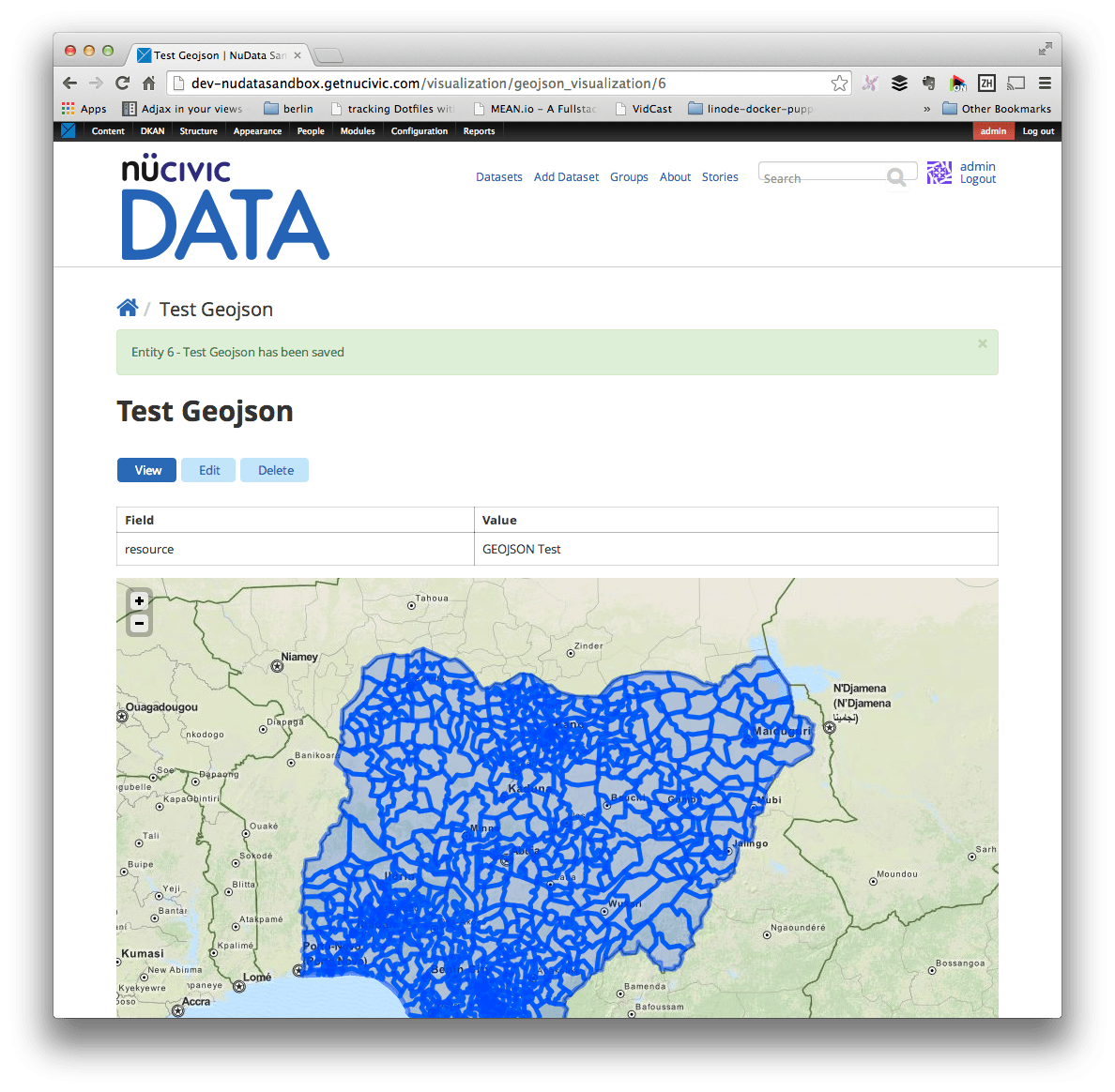The height and width of the screenshot is (1092, 1115).
Task: Switch to the Configuration admin tab
Action: coord(420,130)
